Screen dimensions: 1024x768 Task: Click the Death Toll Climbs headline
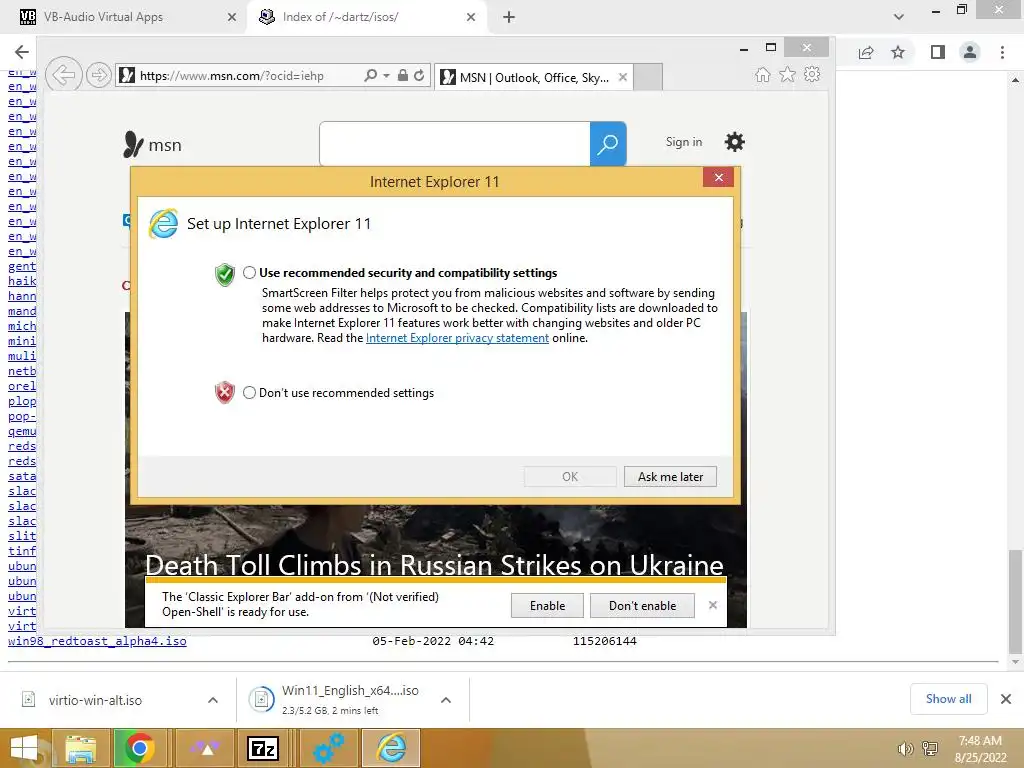point(434,565)
